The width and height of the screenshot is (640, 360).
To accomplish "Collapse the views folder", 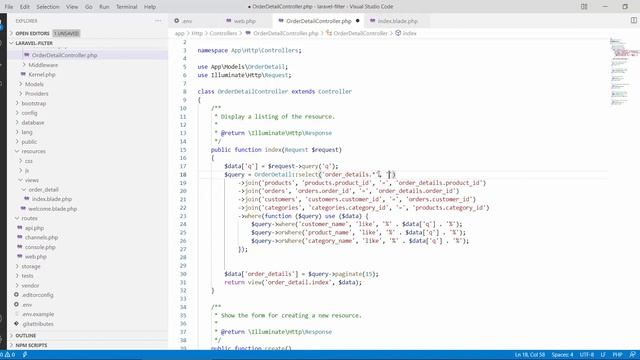I will (x=20, y=180).
